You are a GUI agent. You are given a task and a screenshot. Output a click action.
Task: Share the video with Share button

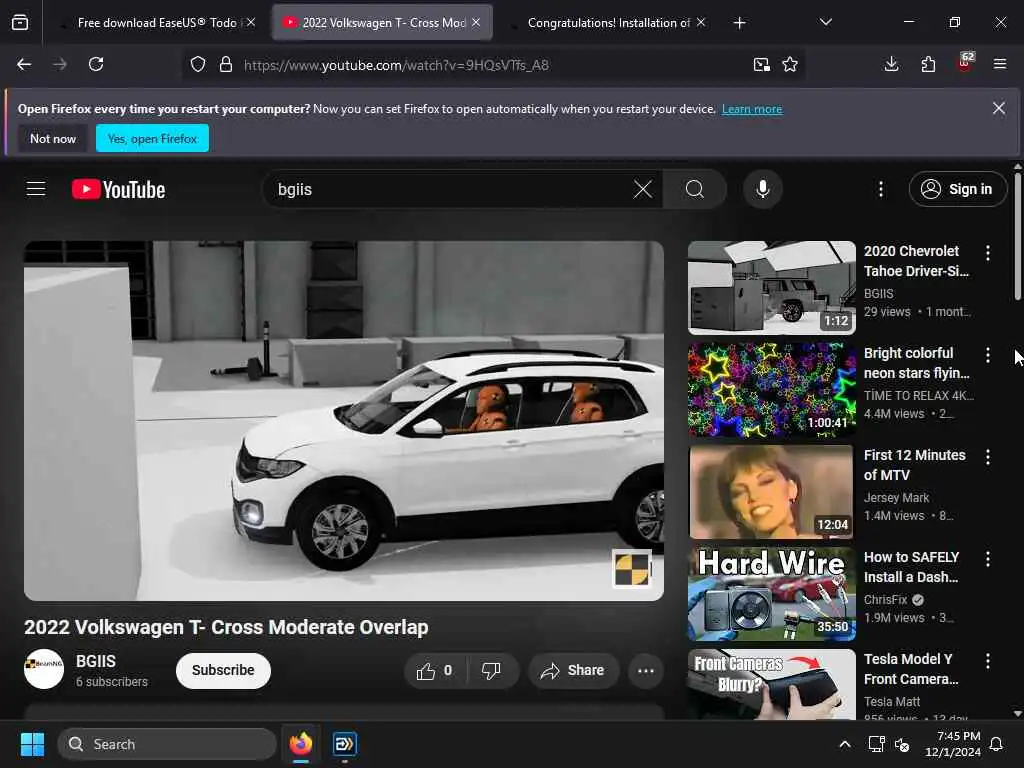point(573,671)
